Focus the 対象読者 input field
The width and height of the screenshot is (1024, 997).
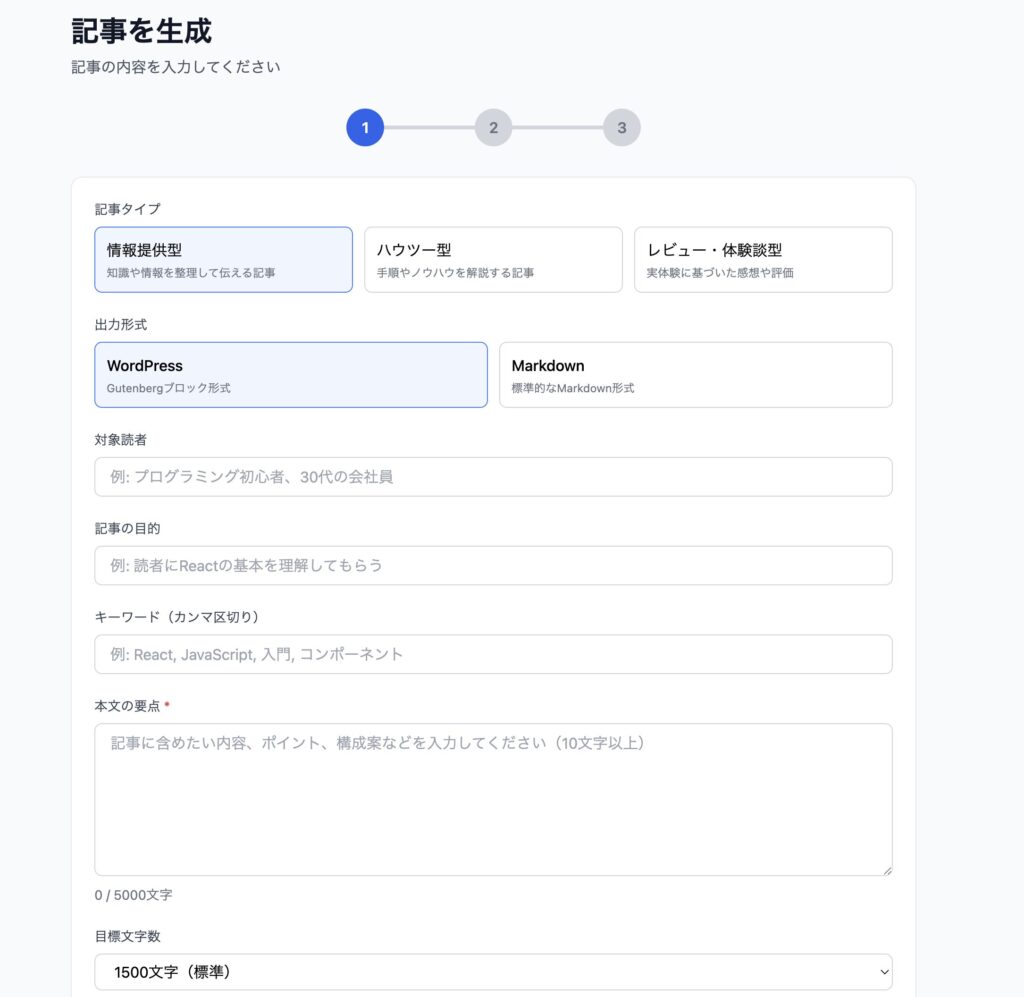click(x=493, y=476)
